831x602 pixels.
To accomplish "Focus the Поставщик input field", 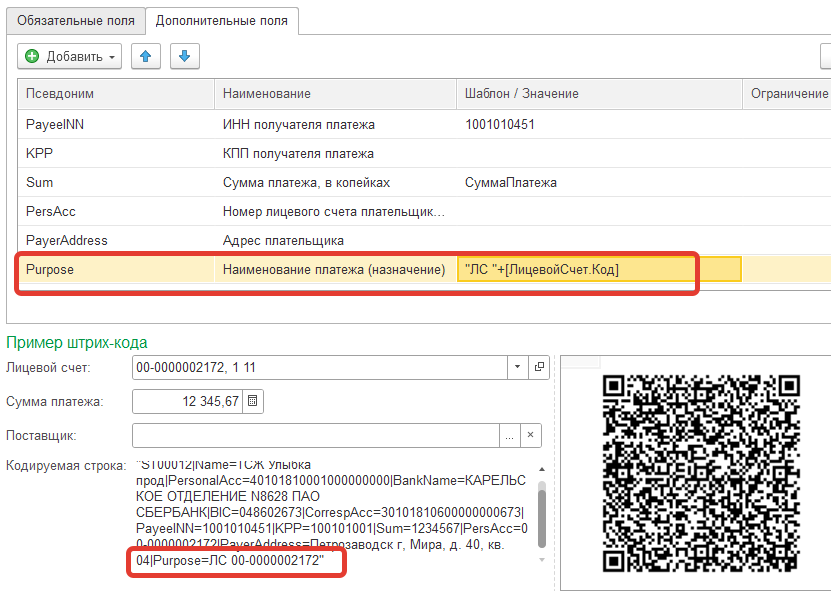I will 315,436.
